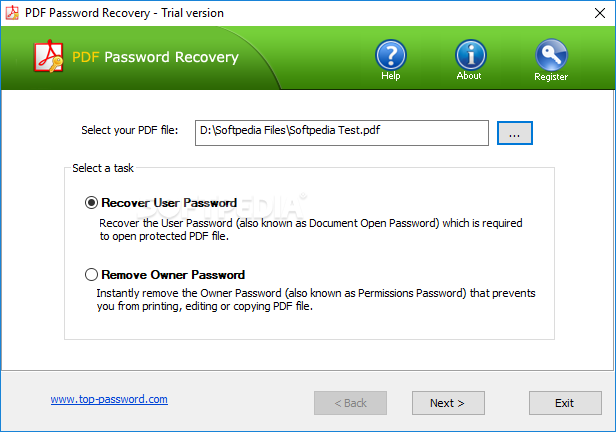Click the Recover User Password description text
616x432 pixels.
click(311, 230)
